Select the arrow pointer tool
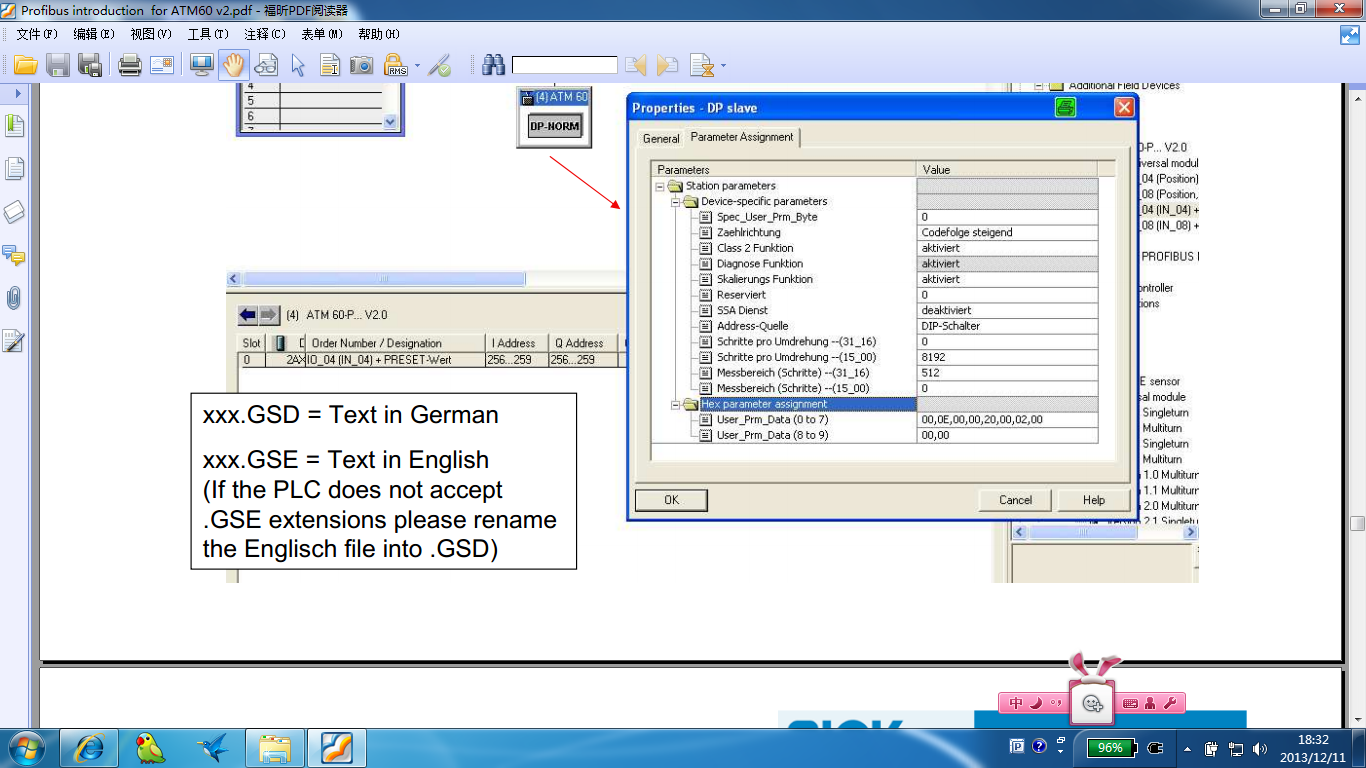 click(x=298, y=66)
